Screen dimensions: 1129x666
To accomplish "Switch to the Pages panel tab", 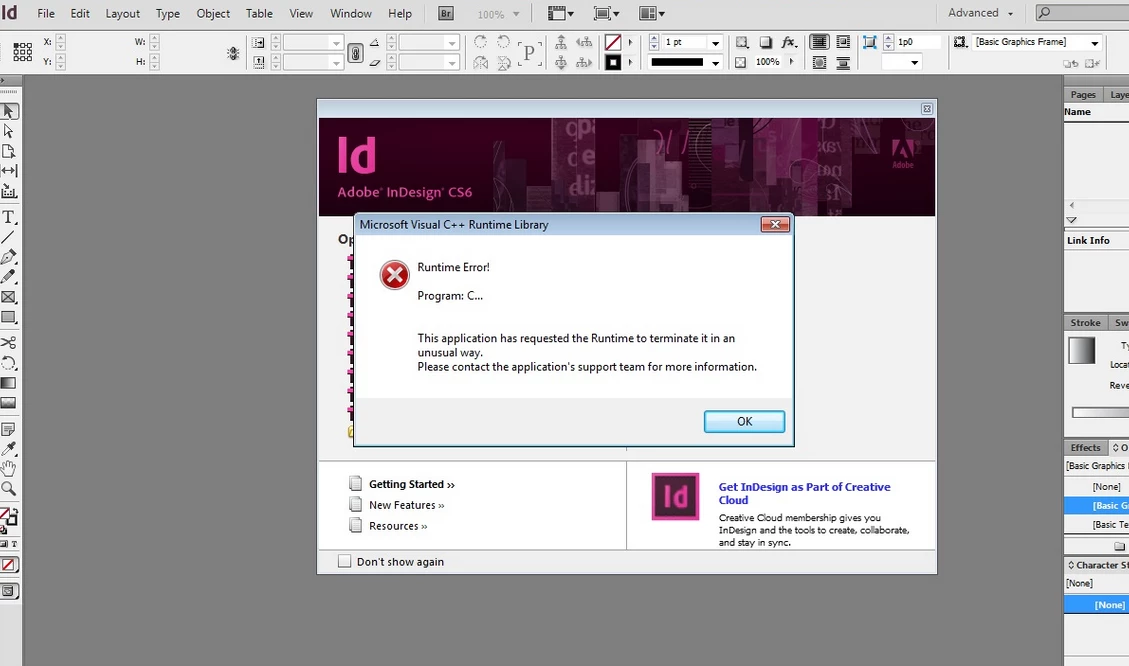I will [1082, 94].
